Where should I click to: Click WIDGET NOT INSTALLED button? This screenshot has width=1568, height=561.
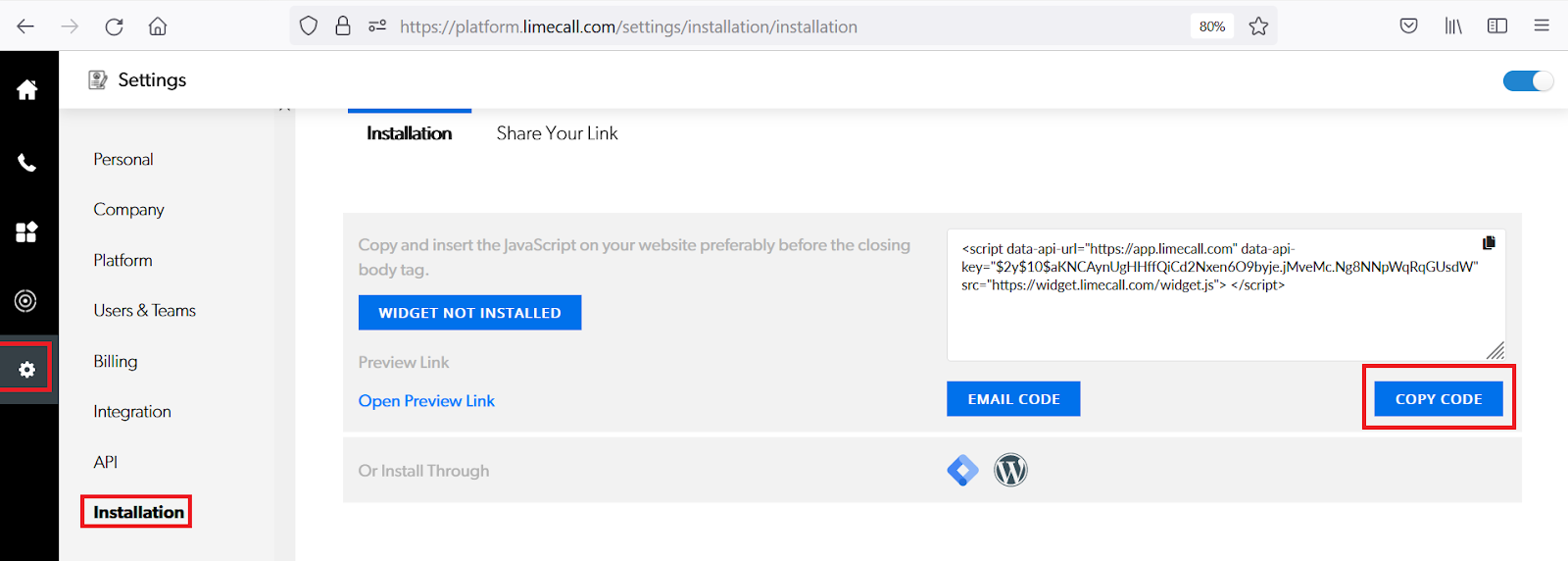point(469,313)
